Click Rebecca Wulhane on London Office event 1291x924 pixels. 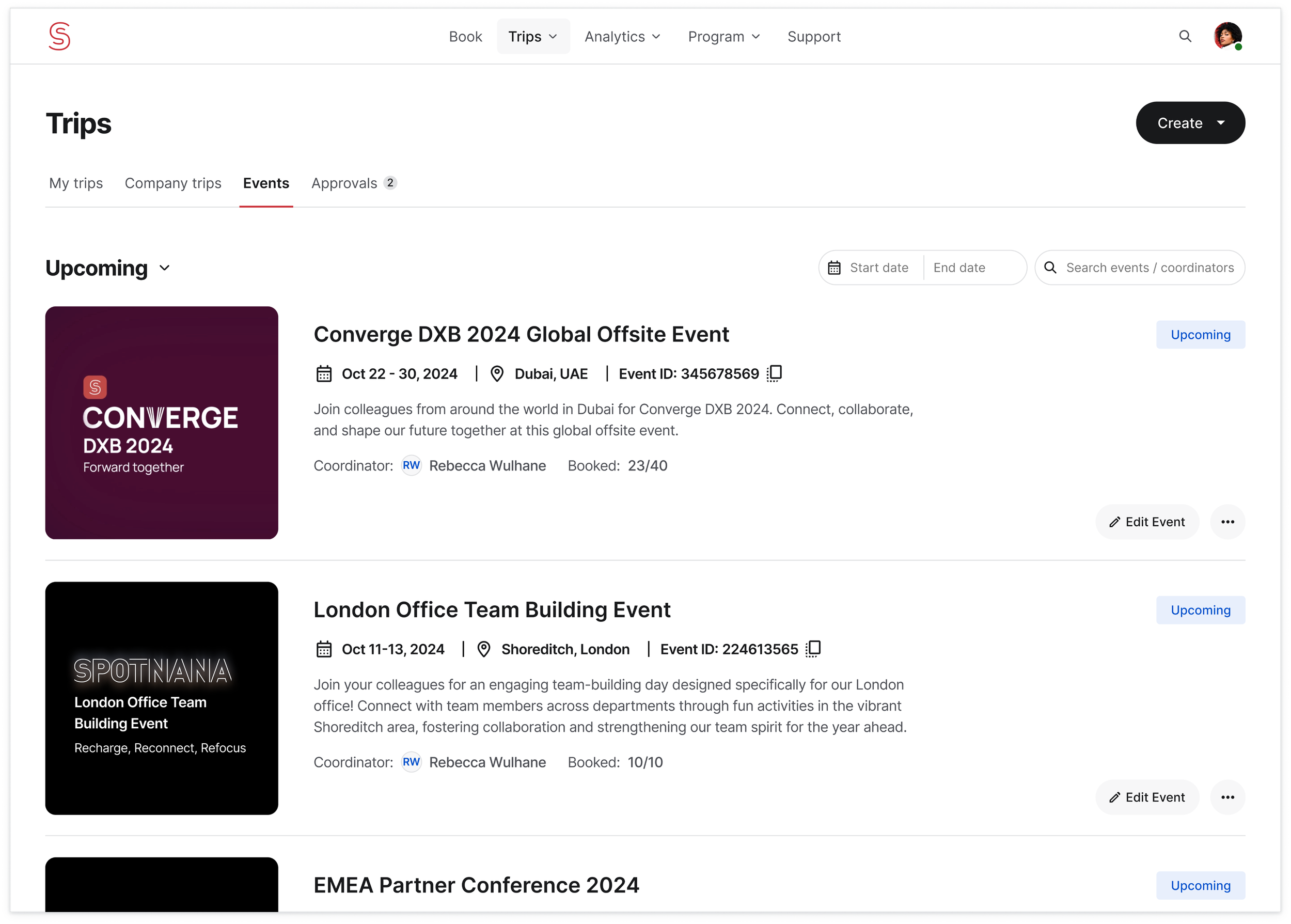coord(487,762)
